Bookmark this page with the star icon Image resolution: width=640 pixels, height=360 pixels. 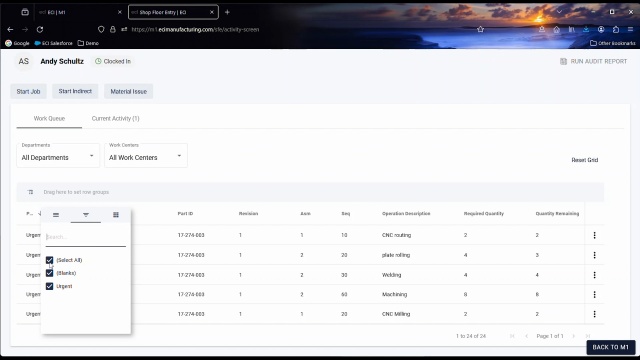coord(480,29)
